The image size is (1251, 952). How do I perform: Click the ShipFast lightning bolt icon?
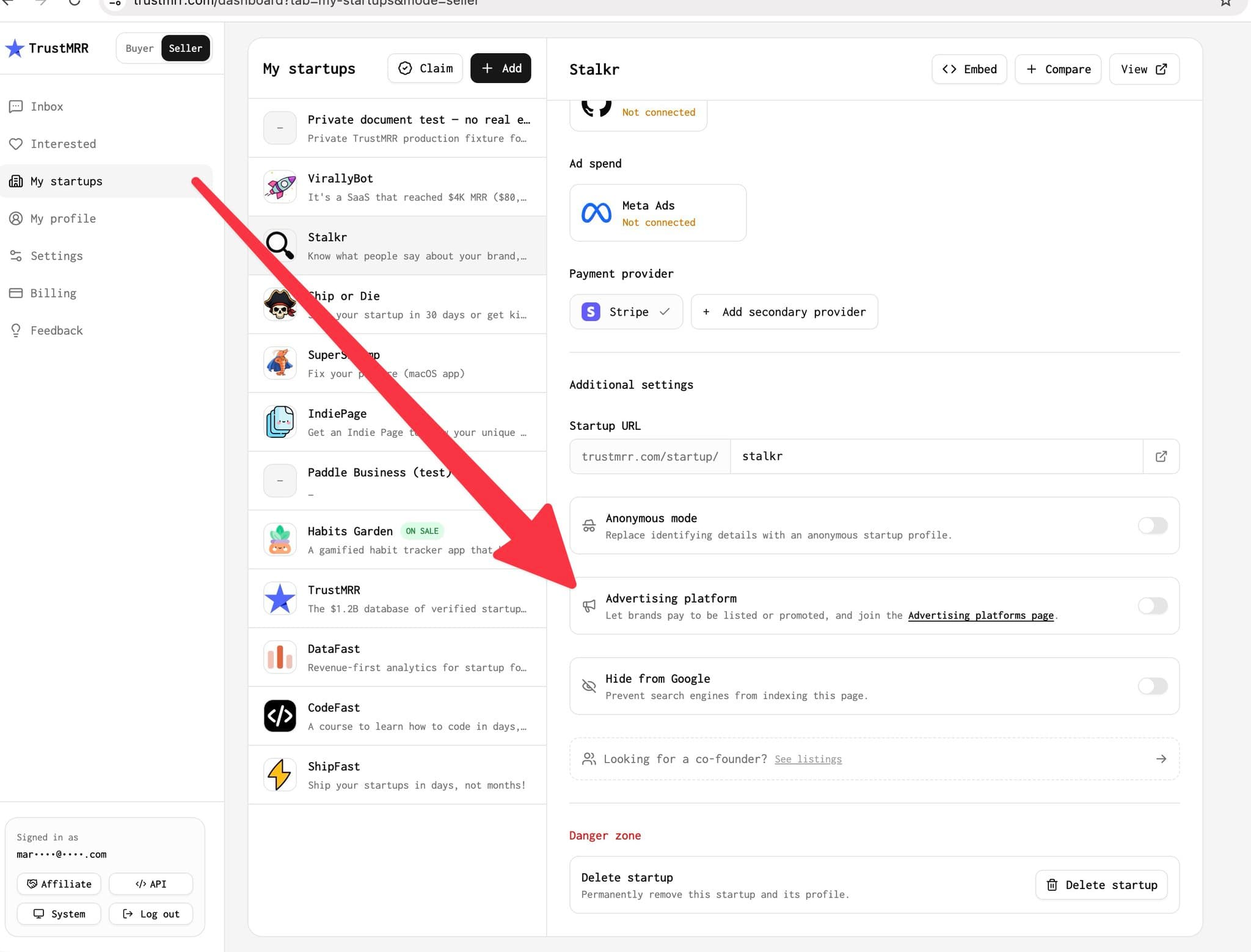click(280, 774)
